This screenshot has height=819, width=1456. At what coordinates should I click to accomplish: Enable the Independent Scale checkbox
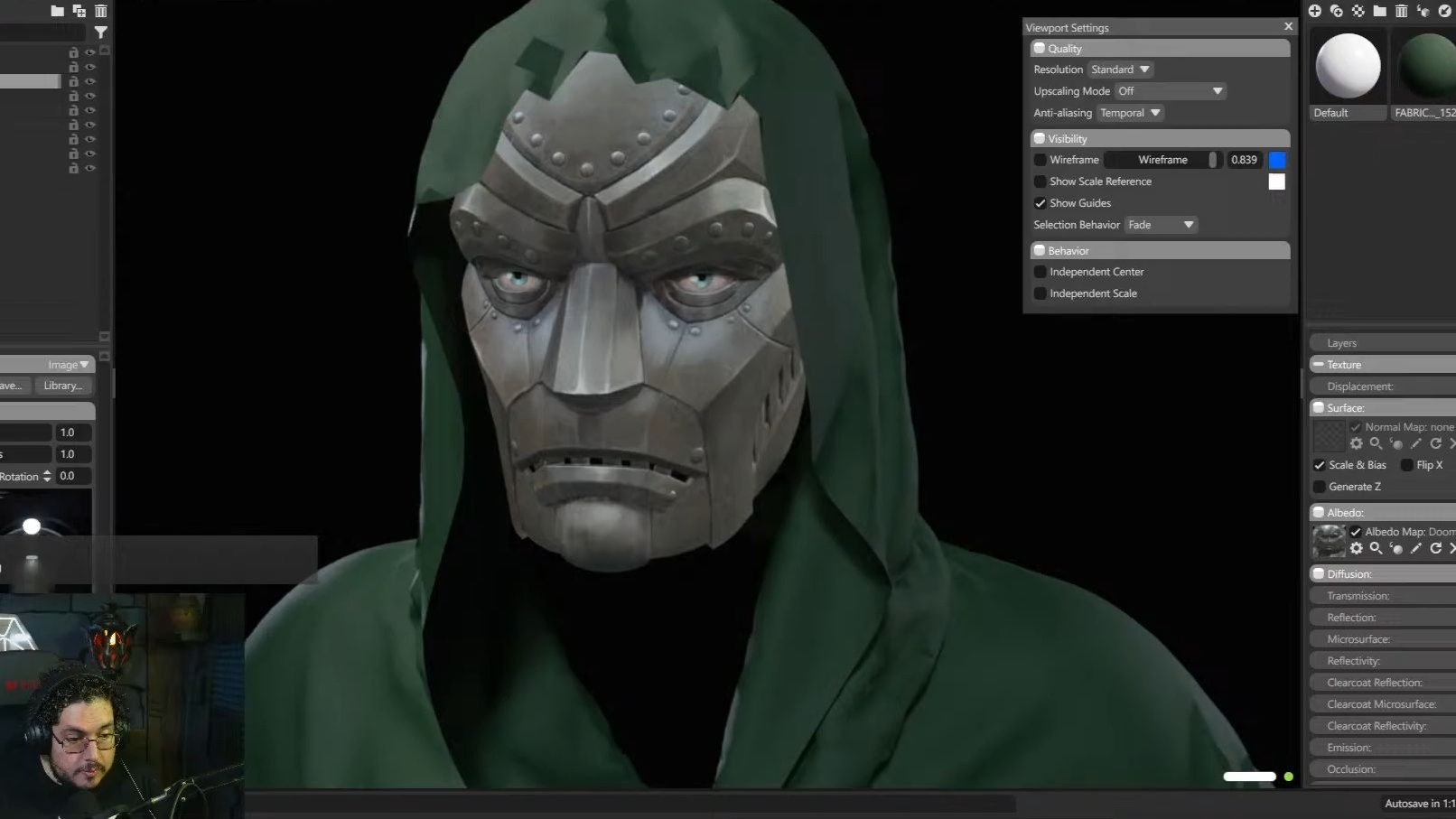tap(1041, 293)
